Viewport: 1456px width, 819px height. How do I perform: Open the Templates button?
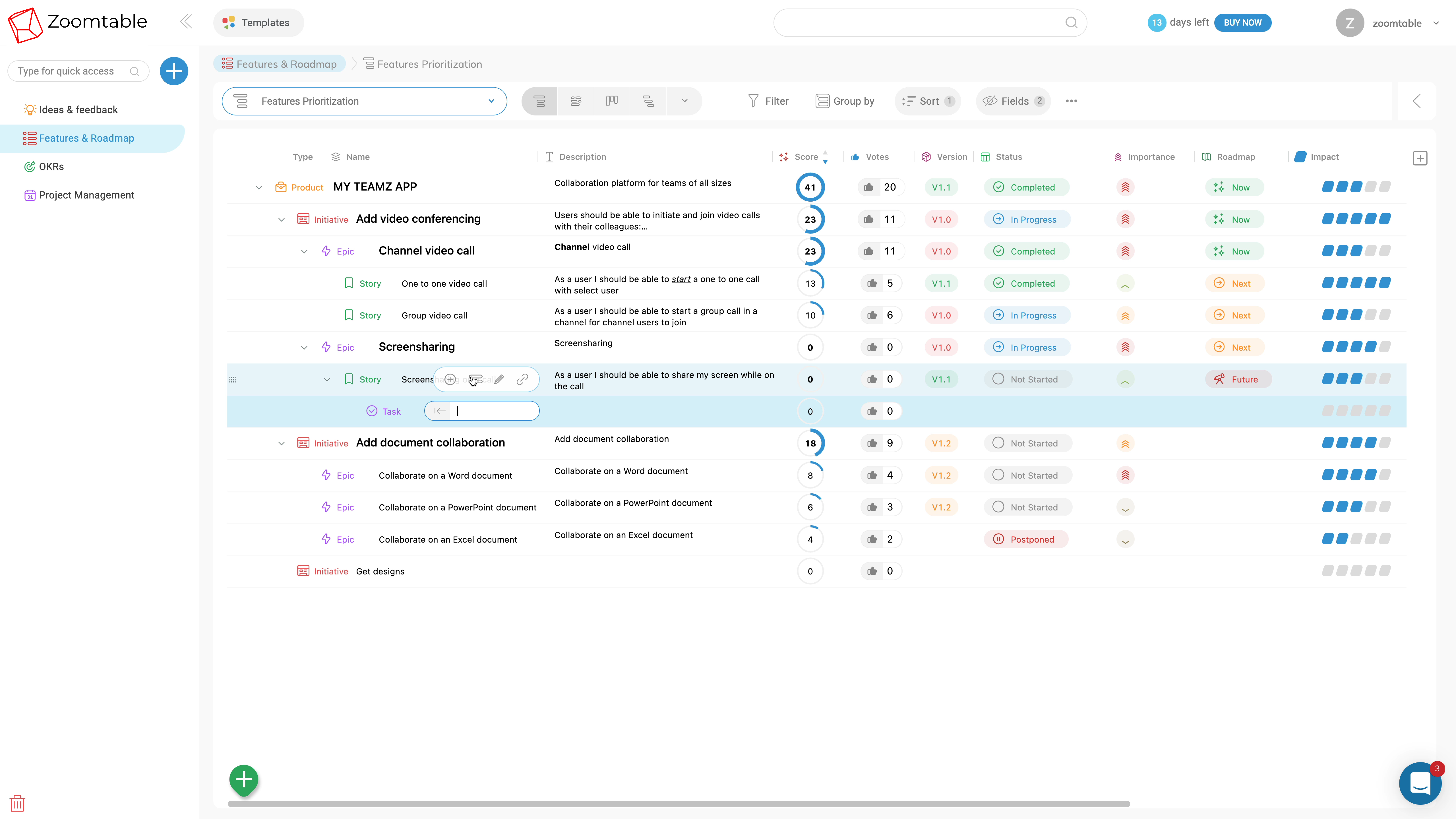point(258,23)
